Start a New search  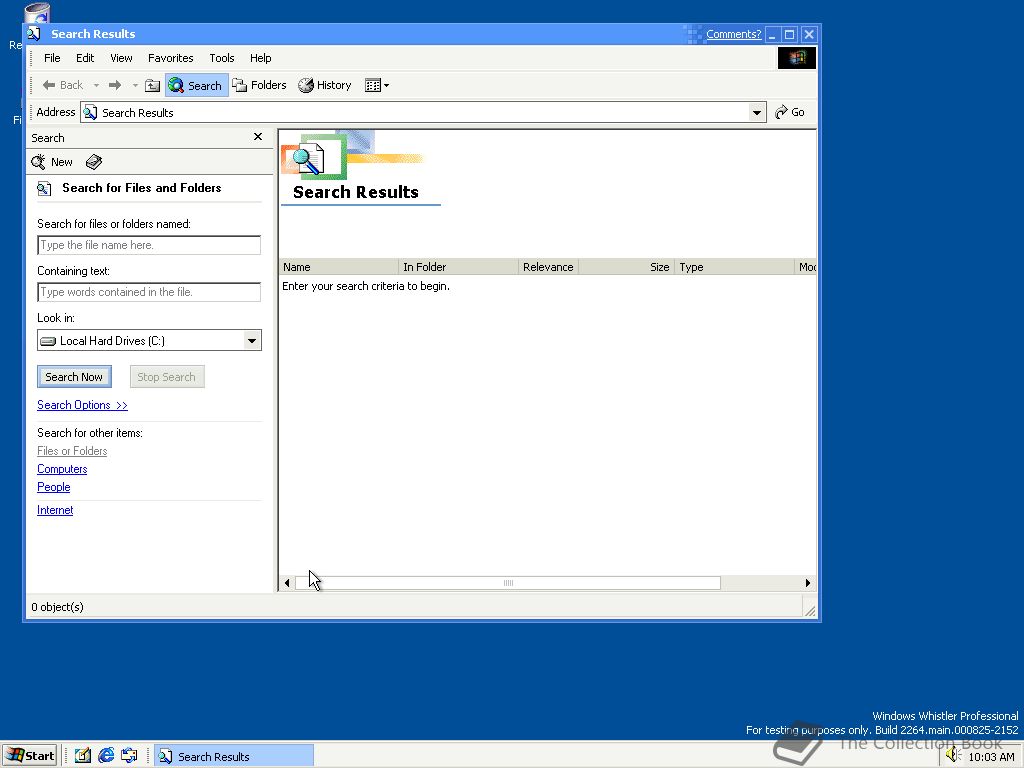pos(53,162)
